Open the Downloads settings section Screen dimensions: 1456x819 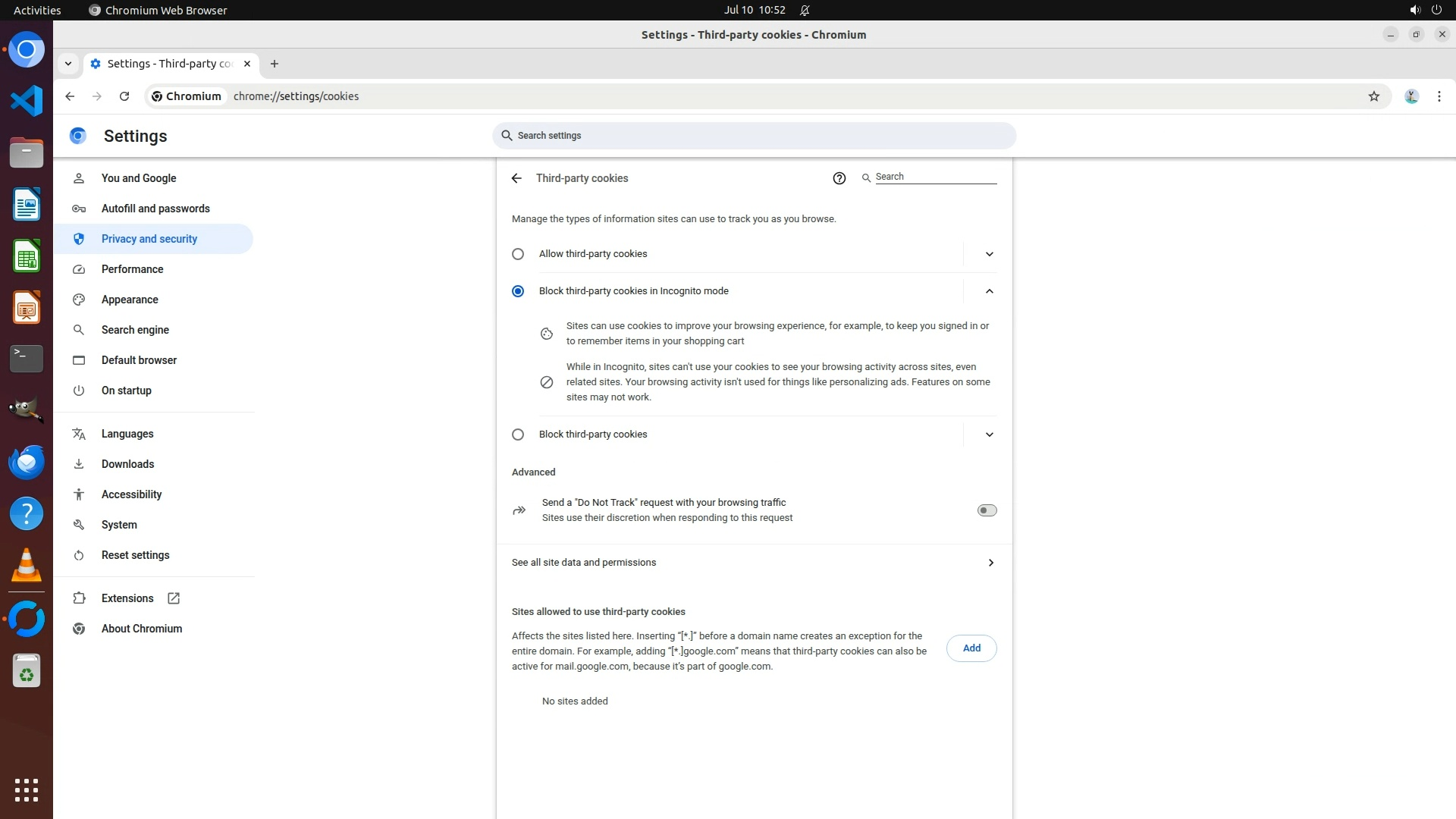tap(127, 464)
